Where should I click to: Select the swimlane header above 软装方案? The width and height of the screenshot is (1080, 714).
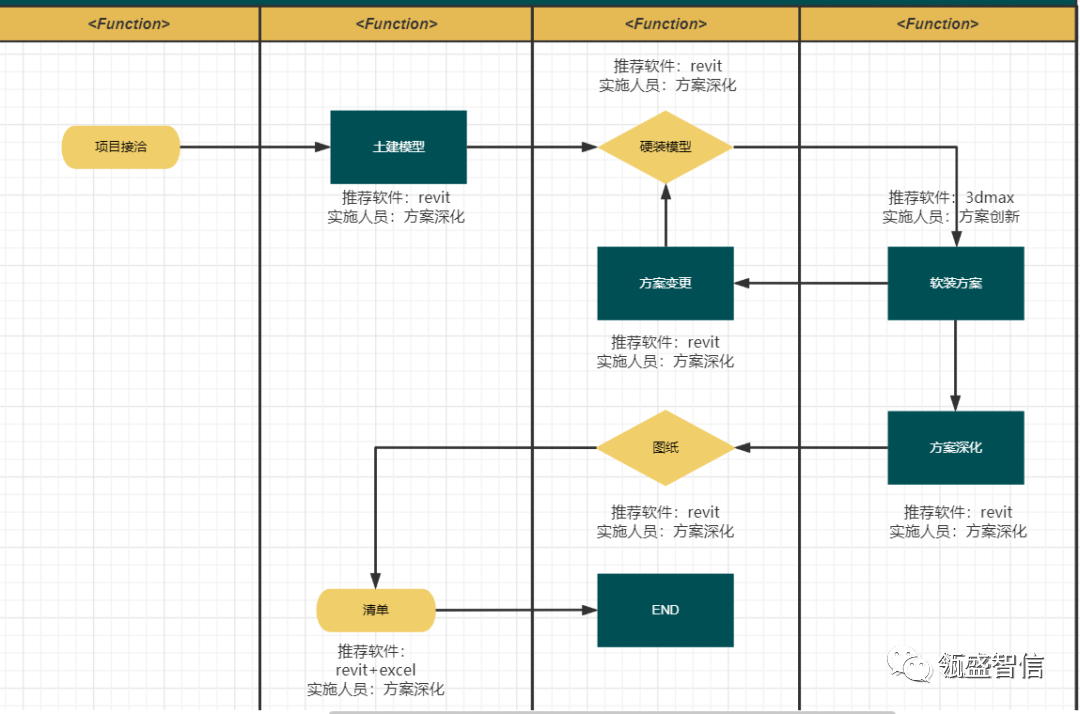[937, 24]
